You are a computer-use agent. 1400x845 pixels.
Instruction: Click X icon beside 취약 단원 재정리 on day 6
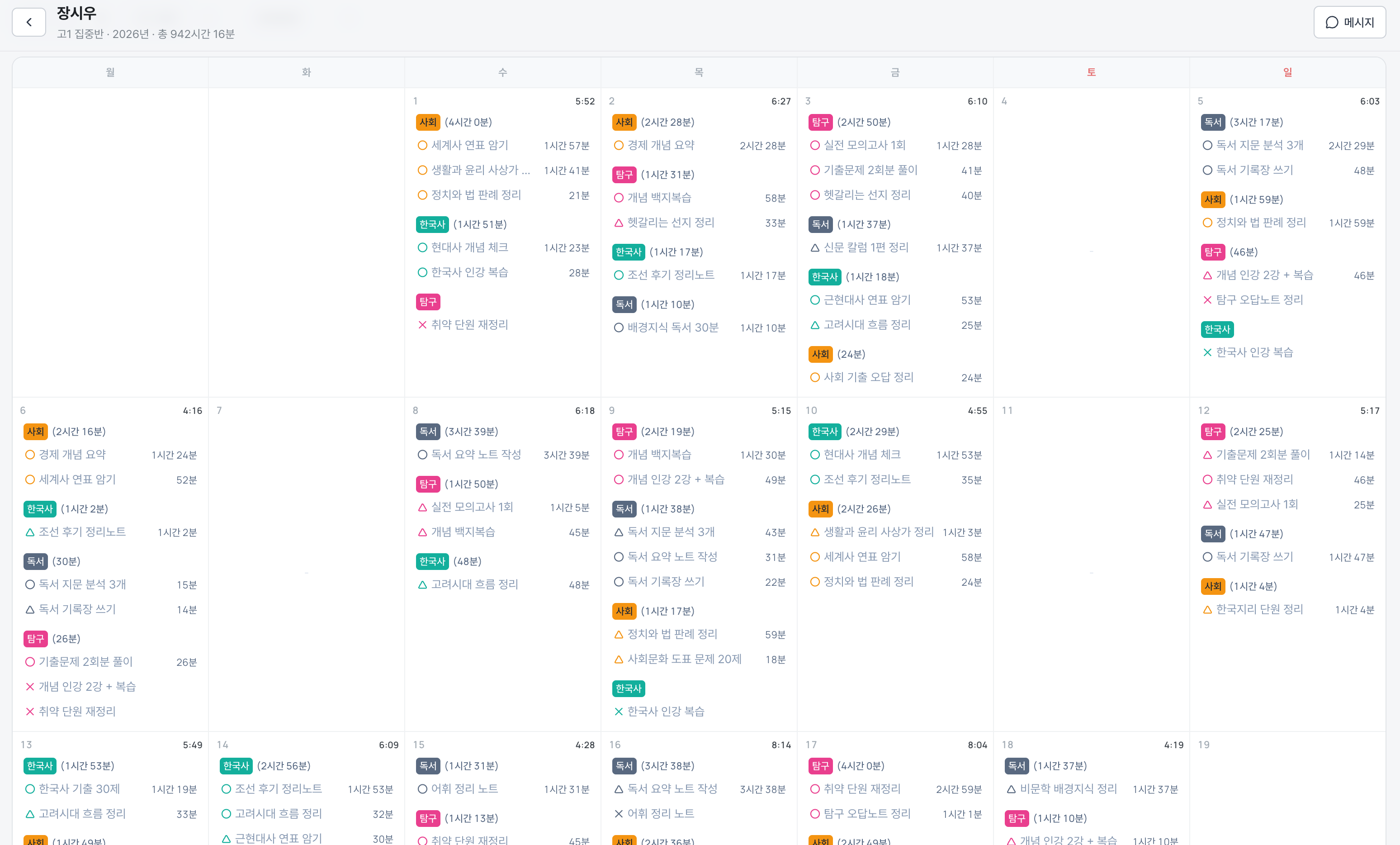click(x=29, y=712)
